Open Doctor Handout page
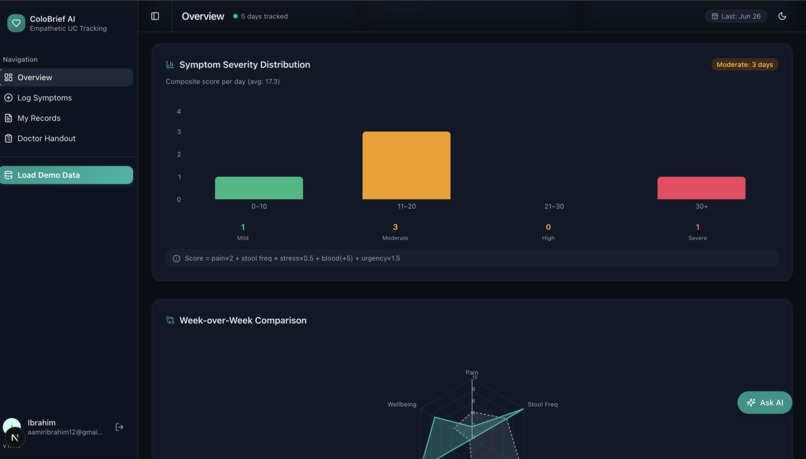806x459 pixels. (x=67, y=138)
